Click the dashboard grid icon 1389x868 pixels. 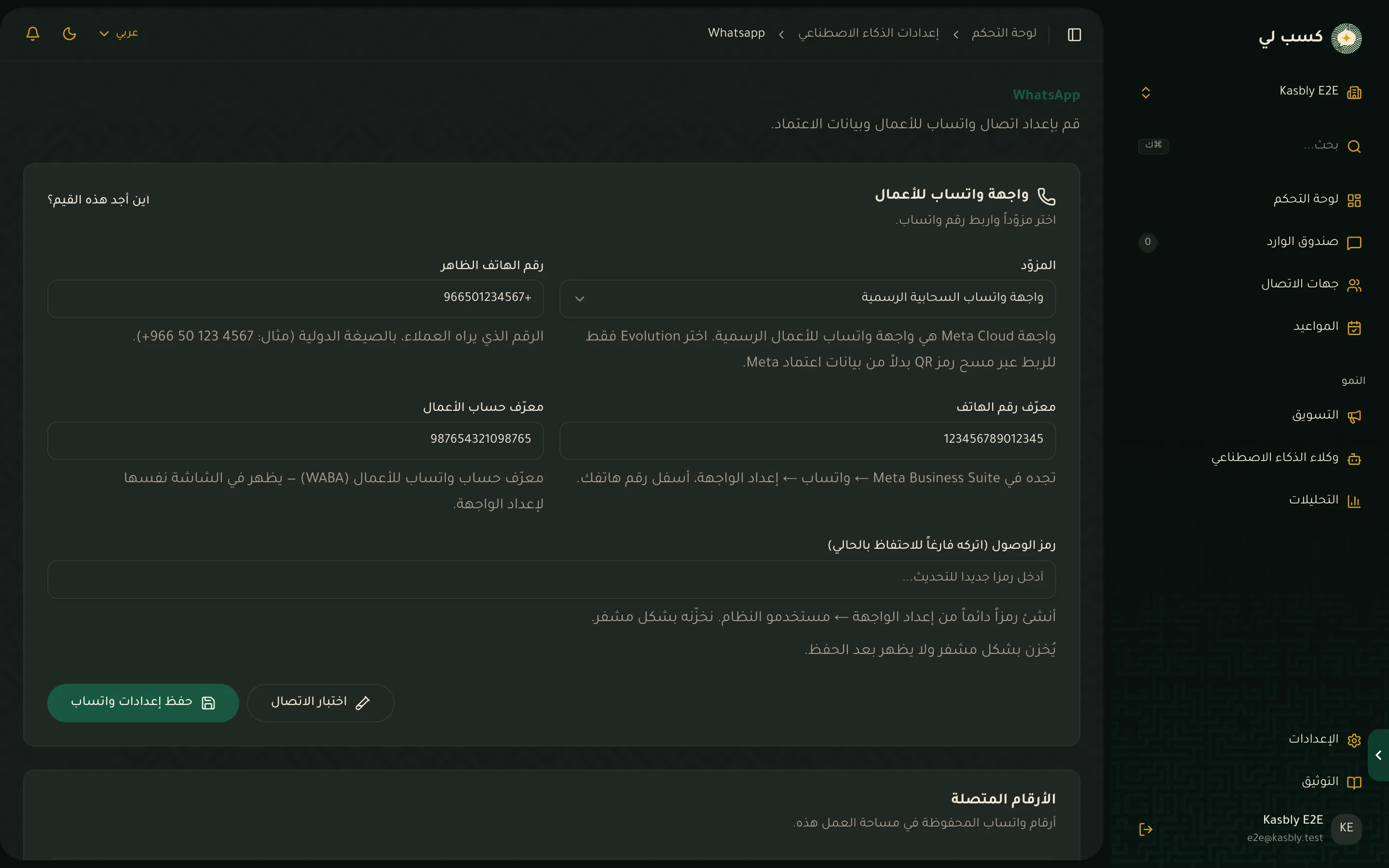(x=1354, y=200)
